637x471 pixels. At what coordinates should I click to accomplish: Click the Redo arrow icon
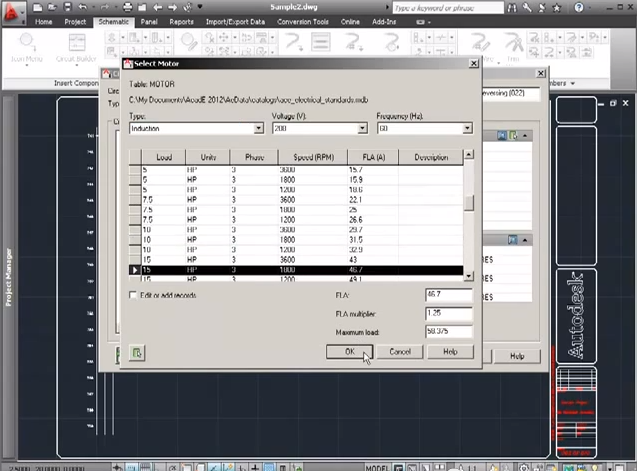click(104, 7)
